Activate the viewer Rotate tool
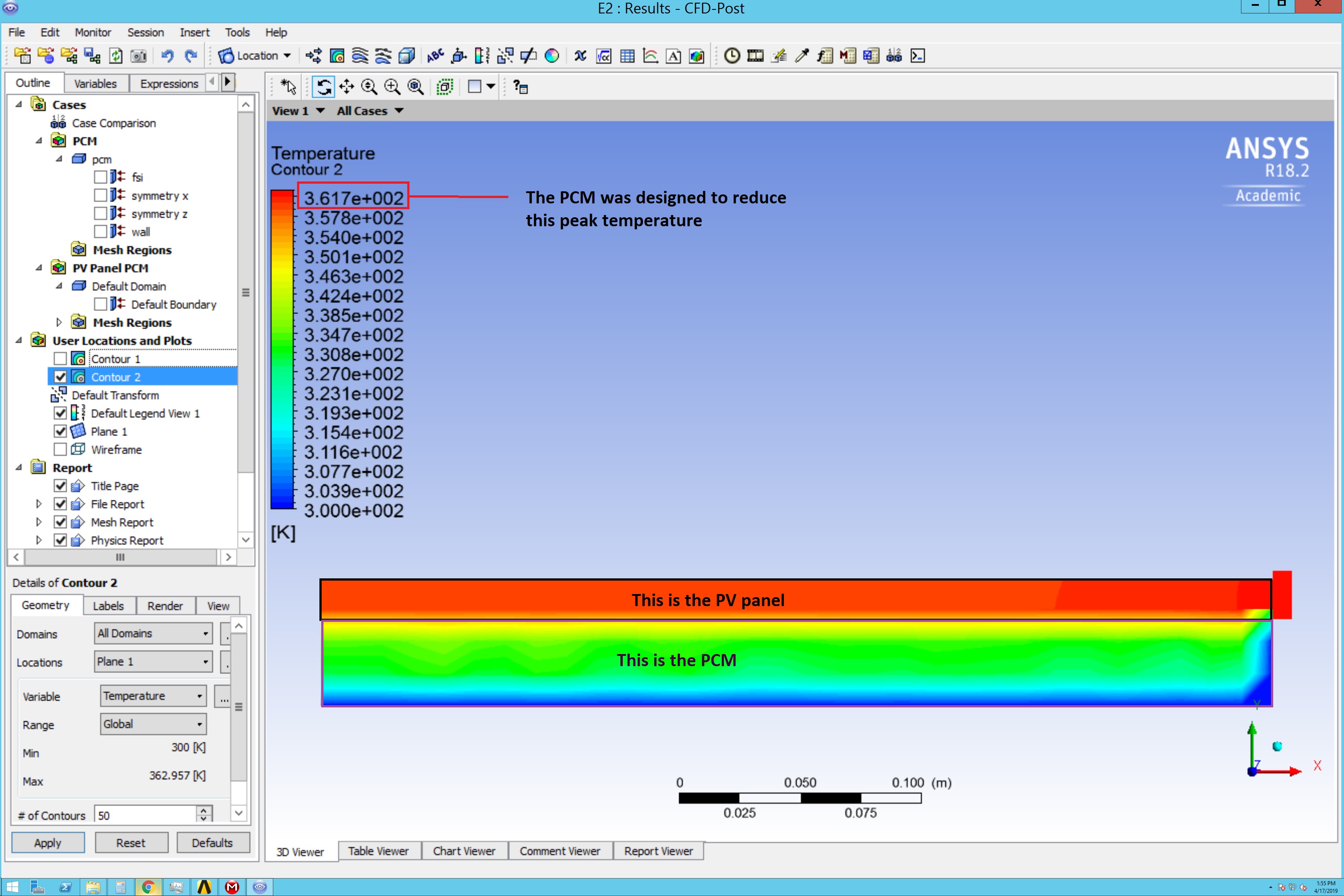This screenshot has height=896, width=1344. tap(323, 87)
